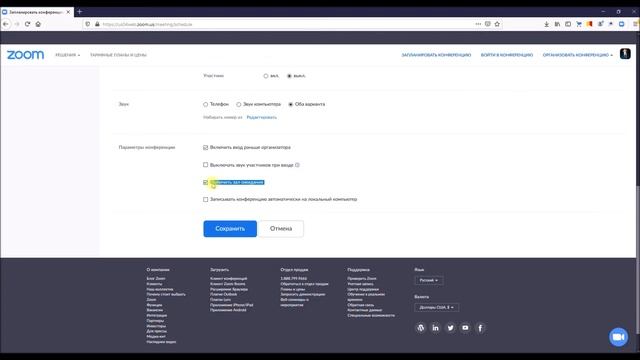Image resolution: width=640 pixels, height=360 pixels.
Task: Open 'Приложение Android' footer link
Action: [x=228, y=310]
